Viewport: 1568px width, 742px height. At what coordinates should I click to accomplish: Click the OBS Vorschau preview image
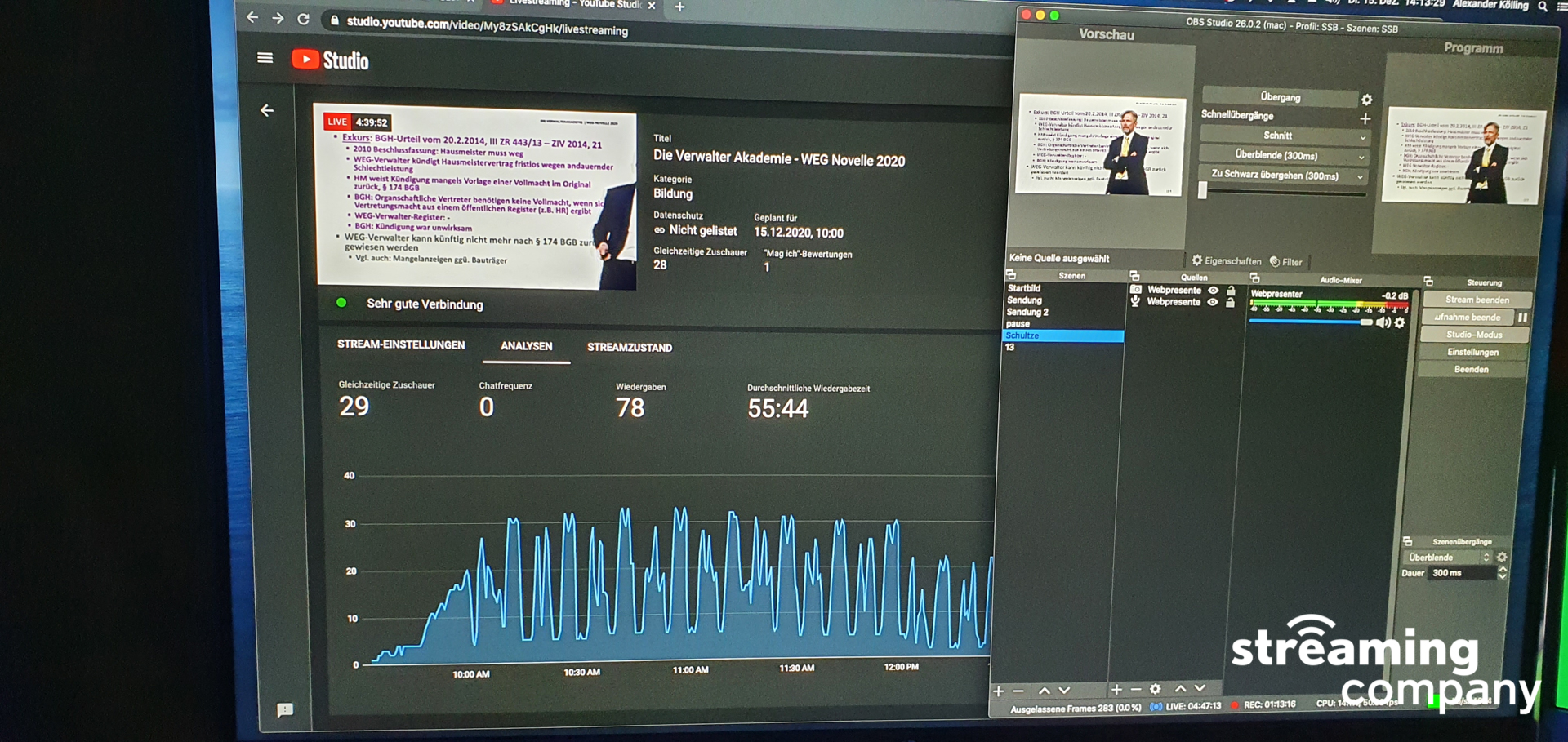coord(1100,145)
